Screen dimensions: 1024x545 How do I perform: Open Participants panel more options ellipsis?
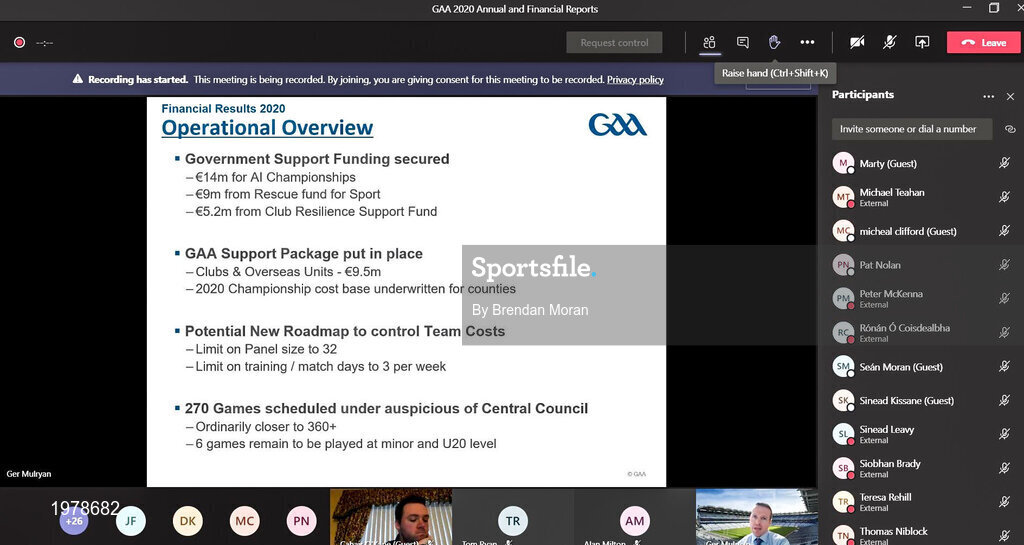[989, 97]
